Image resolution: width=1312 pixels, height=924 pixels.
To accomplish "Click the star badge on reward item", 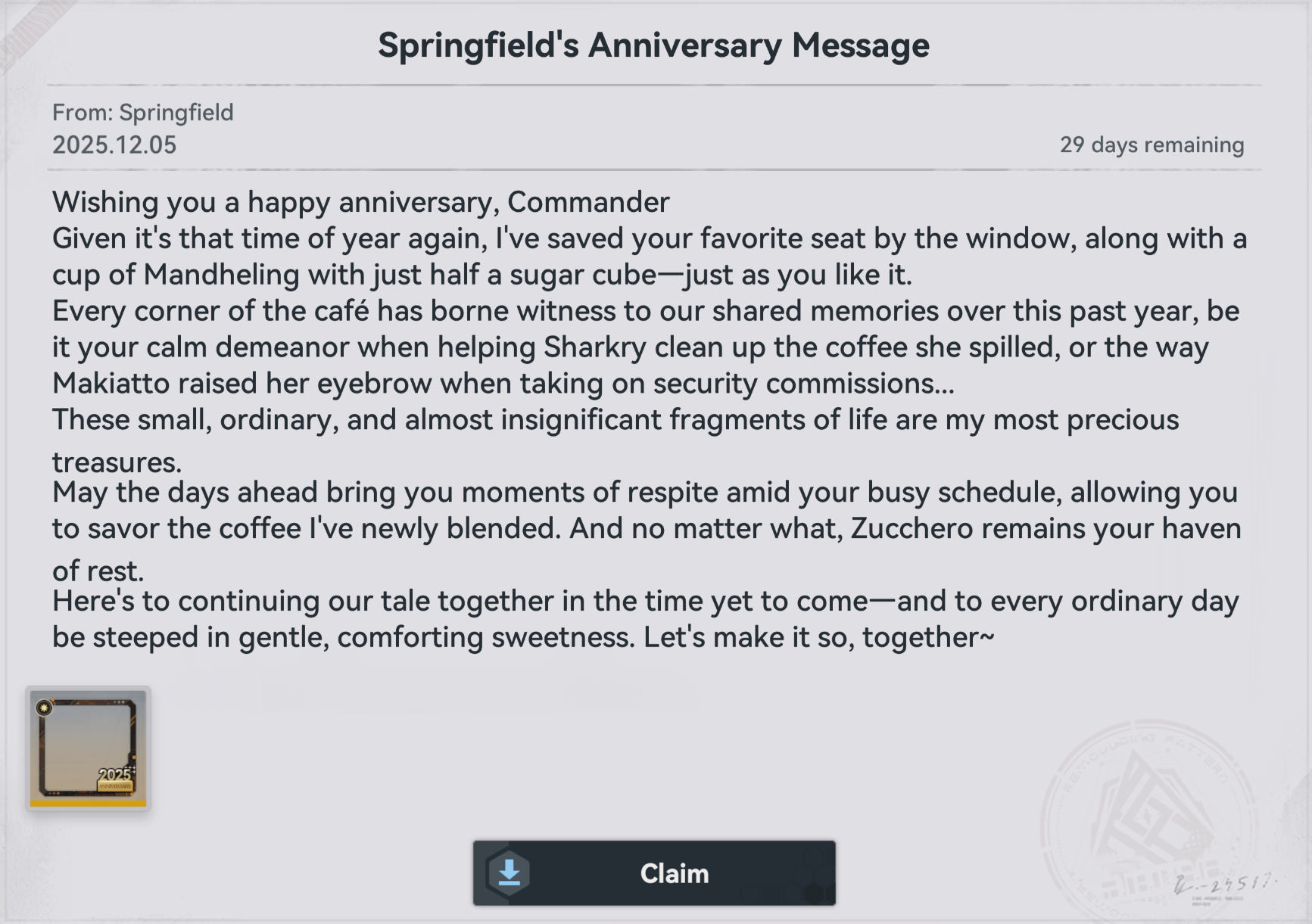I will coord(45,708).
